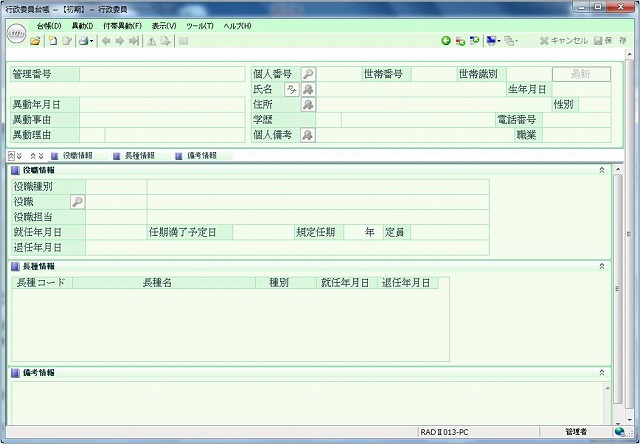Click the lookup icon next to 個人備考

308,134
